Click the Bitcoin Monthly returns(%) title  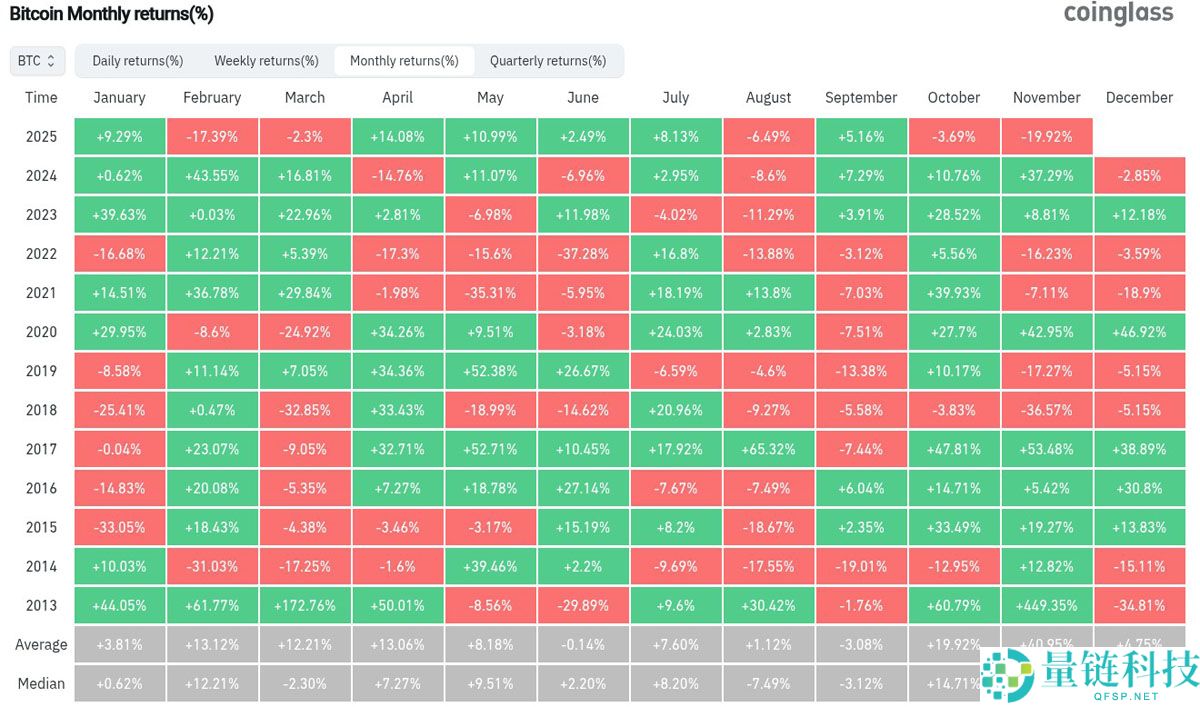[x=111, y=14]
